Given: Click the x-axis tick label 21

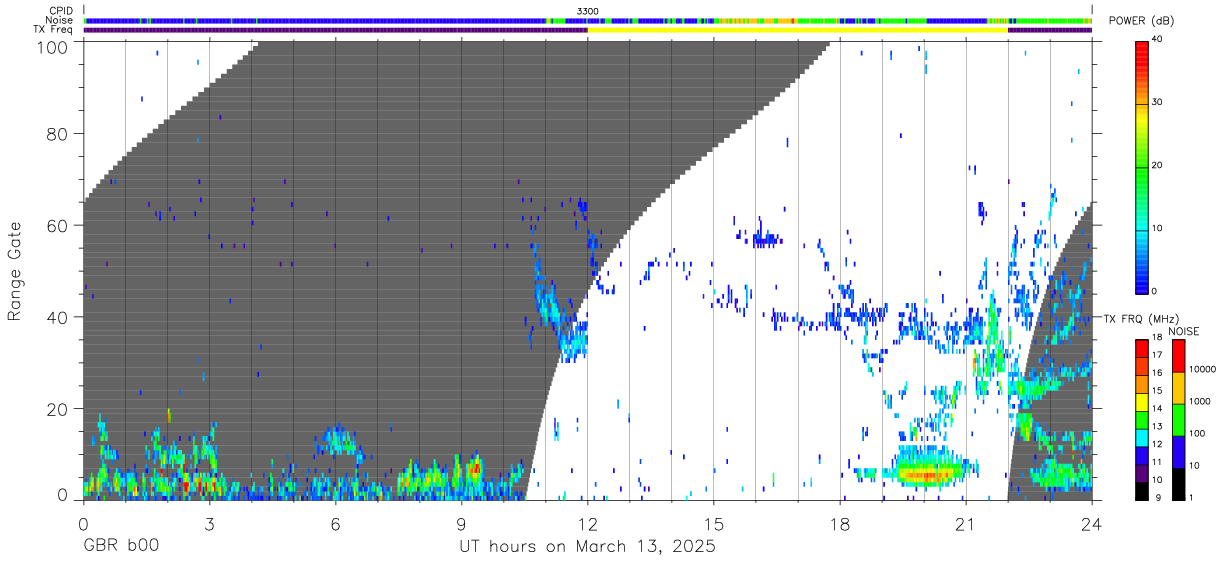Looking at the screenshot, I should (966, 524).
